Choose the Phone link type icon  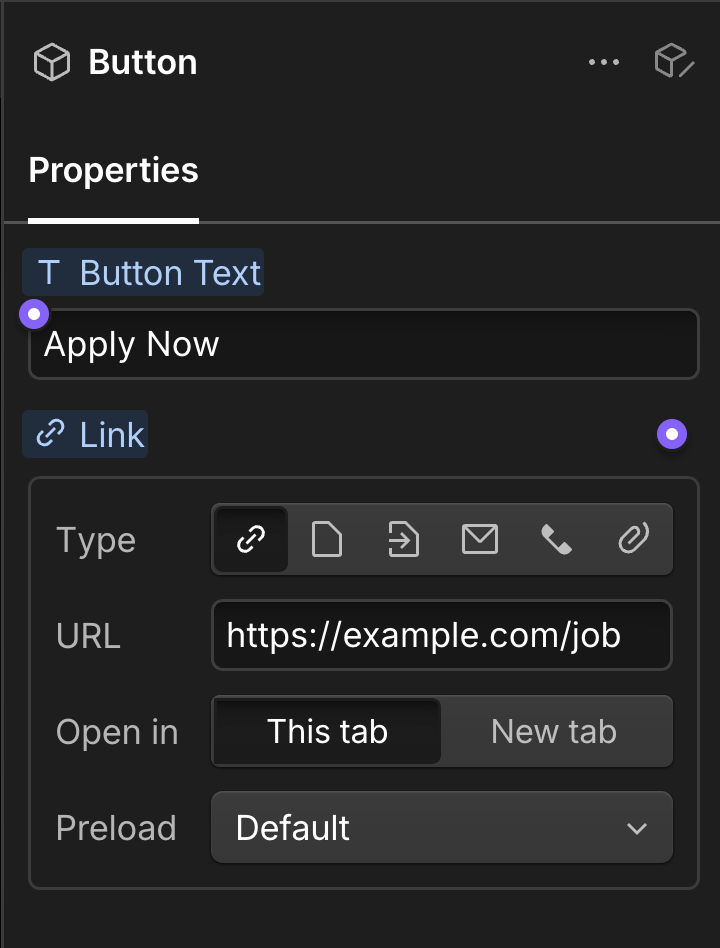click(557, 539)
